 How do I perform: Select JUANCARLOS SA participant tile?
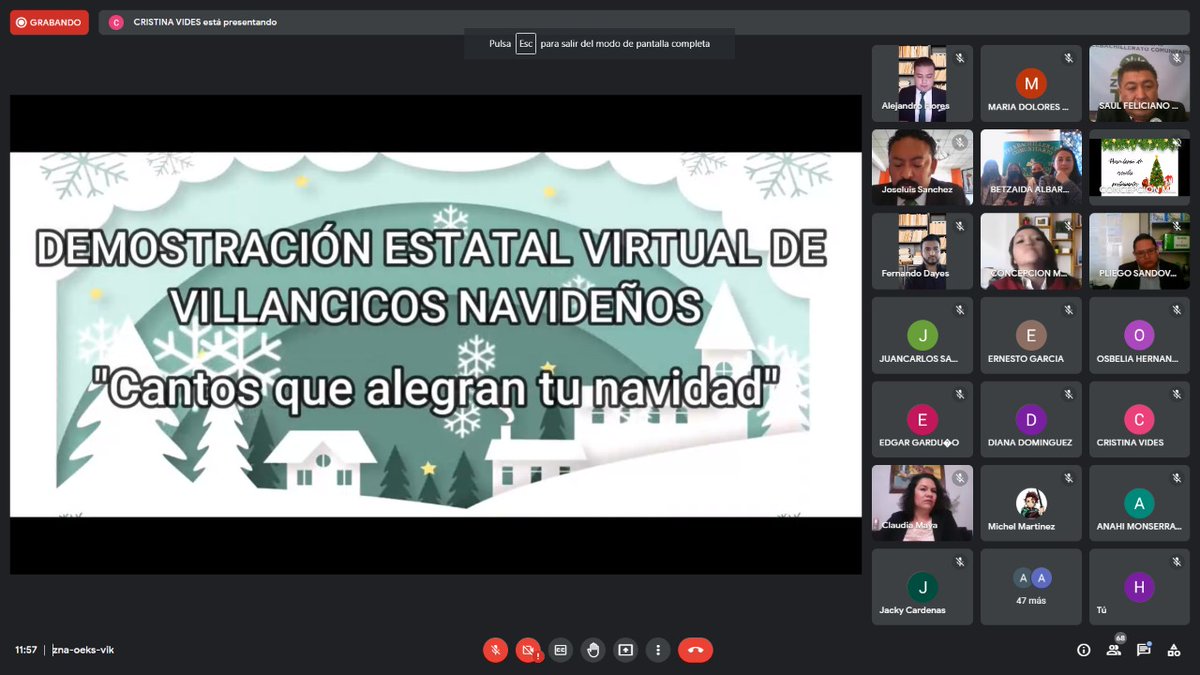click(x=922, y=335)
